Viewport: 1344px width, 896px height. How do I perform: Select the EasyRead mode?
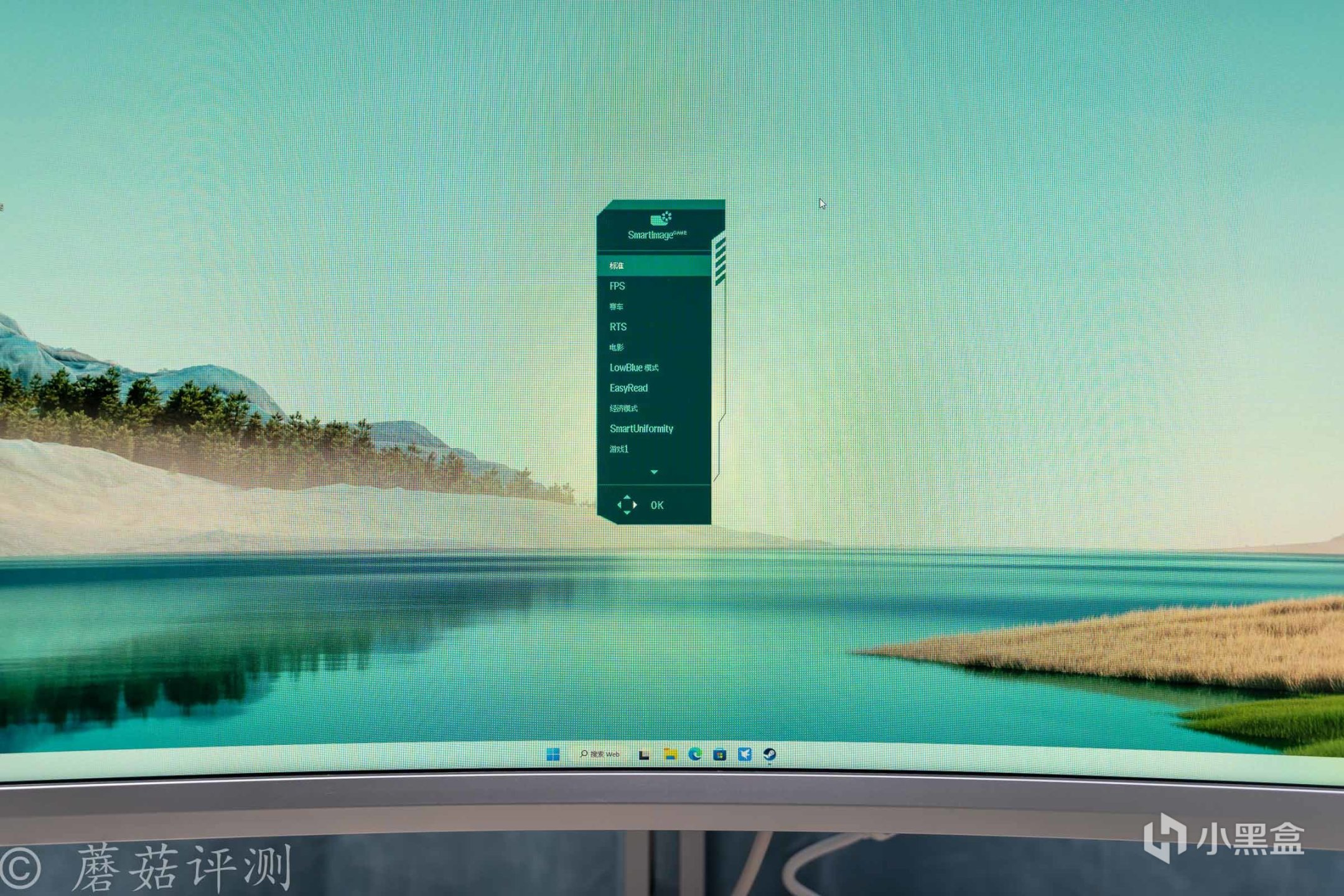click(x=653, y=388)
